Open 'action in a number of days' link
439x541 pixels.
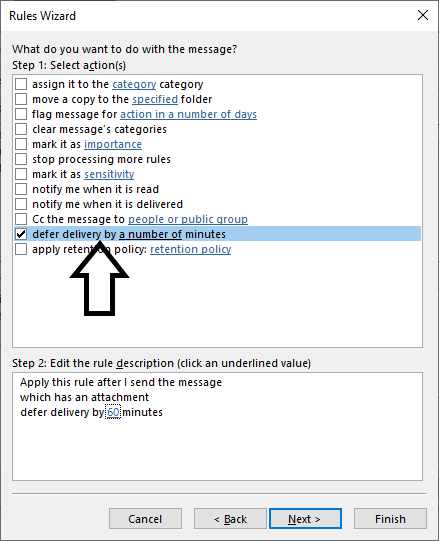pyautogui.click(x=188, y=114)
